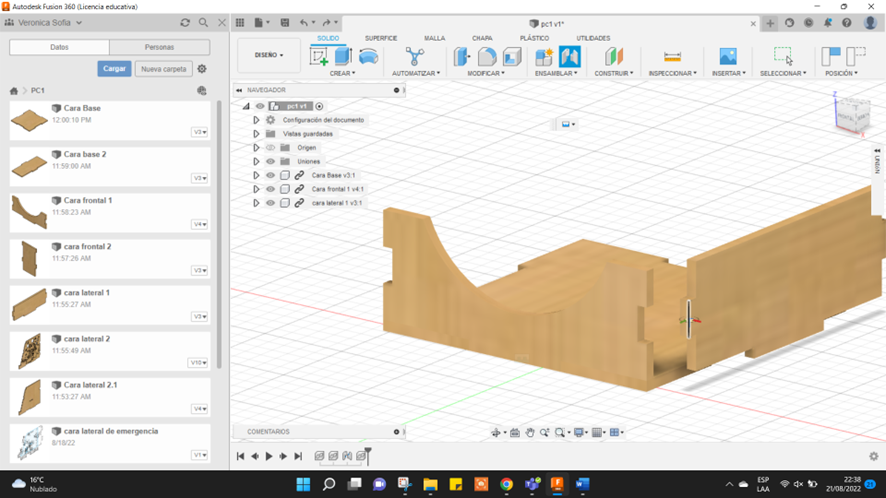The image size is (886, 498).
Task: Click the Cargar button
Action: [114, 68]
